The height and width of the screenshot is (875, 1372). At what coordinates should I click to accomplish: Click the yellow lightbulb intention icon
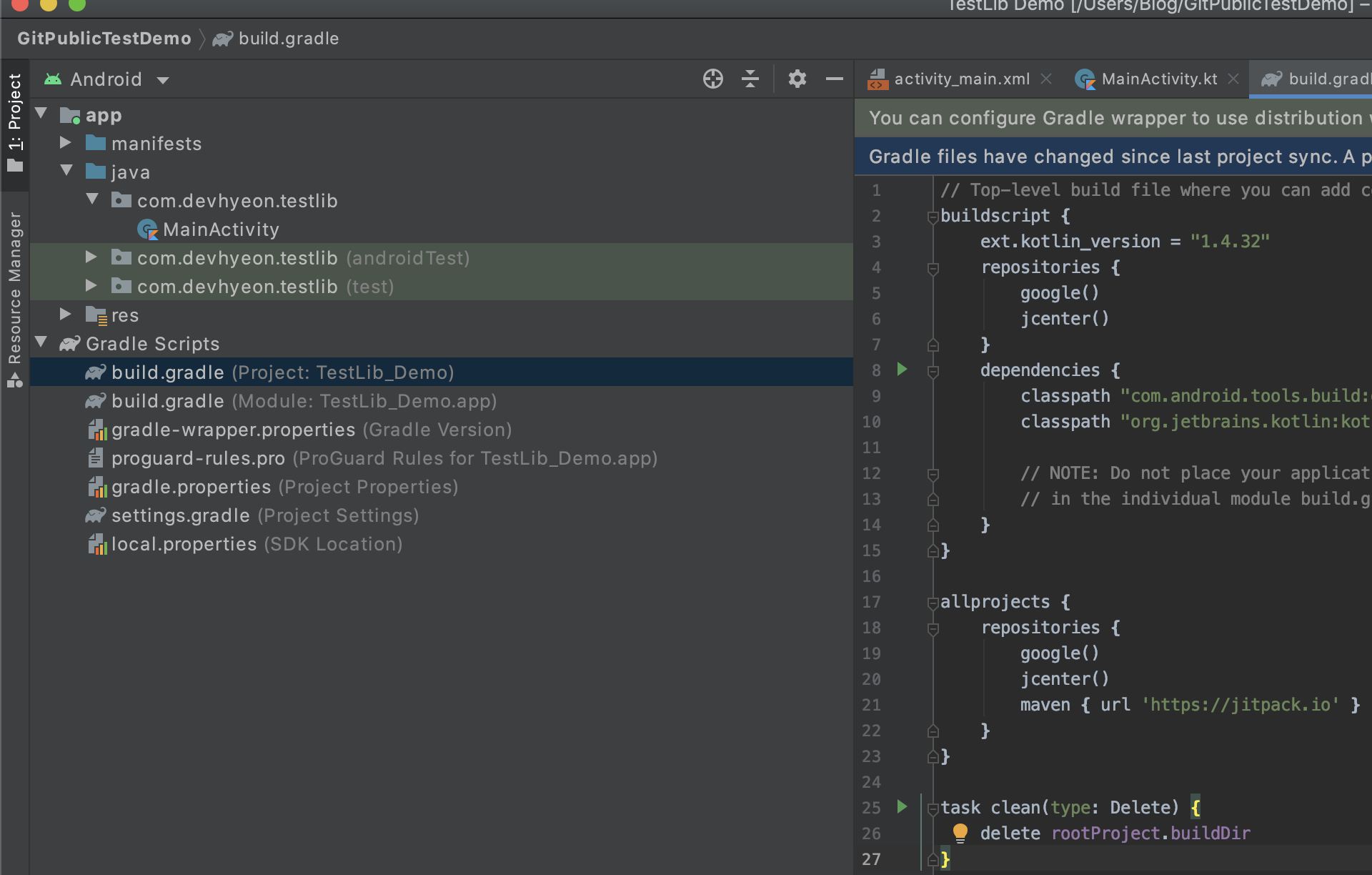click(x=960, y=832)
